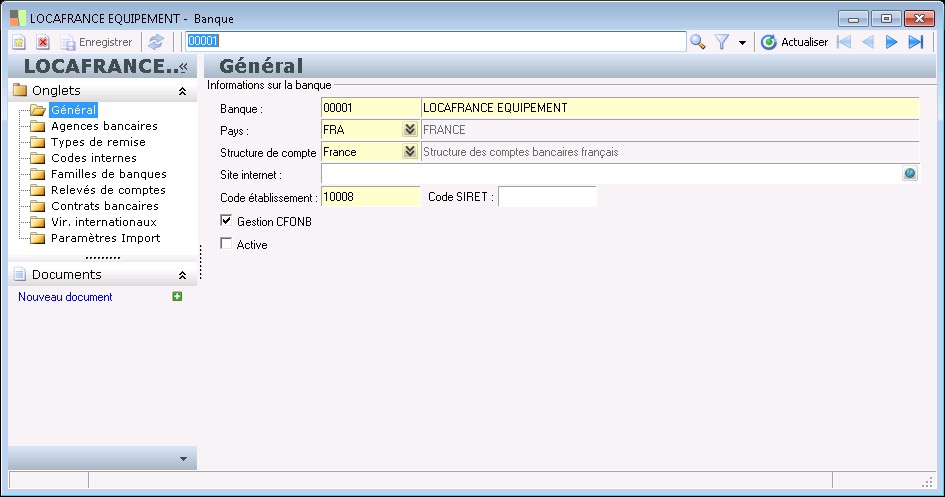Open the Structure de compte dropdown
Image resolution: width=945 pixels, height=497 pixels.
coord(410,152)
